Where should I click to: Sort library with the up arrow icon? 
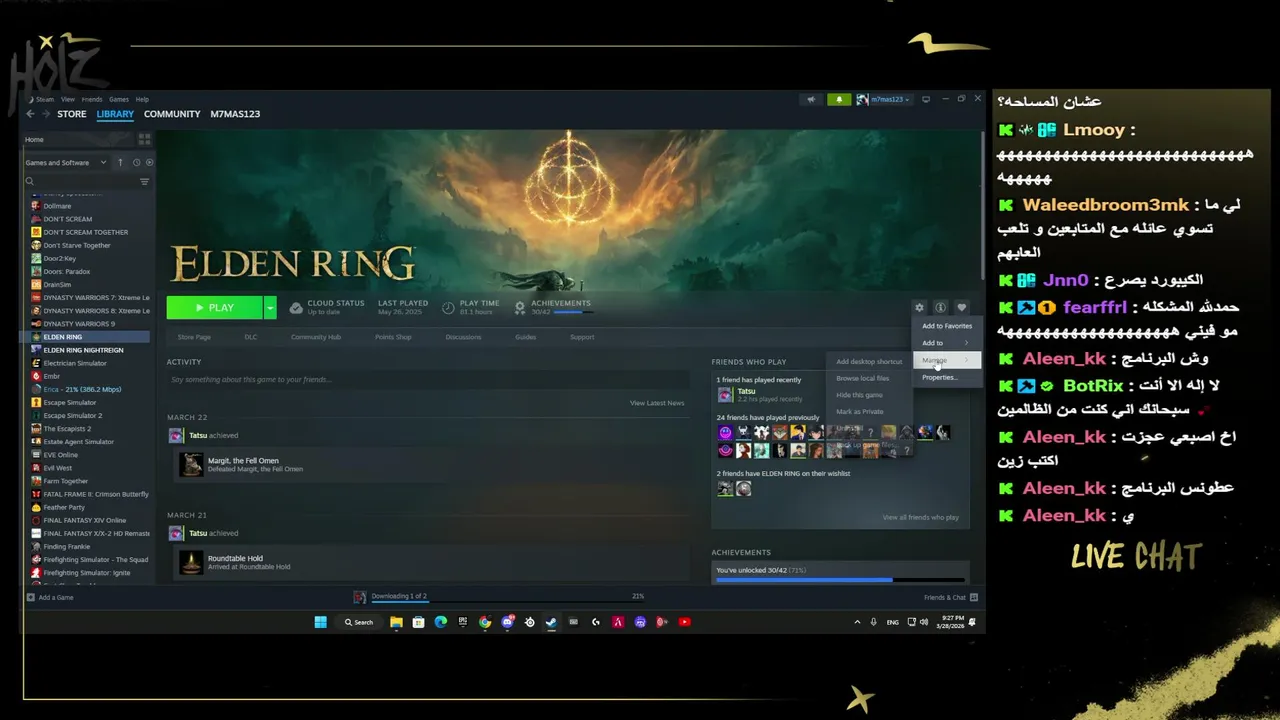tap(121, 162)
